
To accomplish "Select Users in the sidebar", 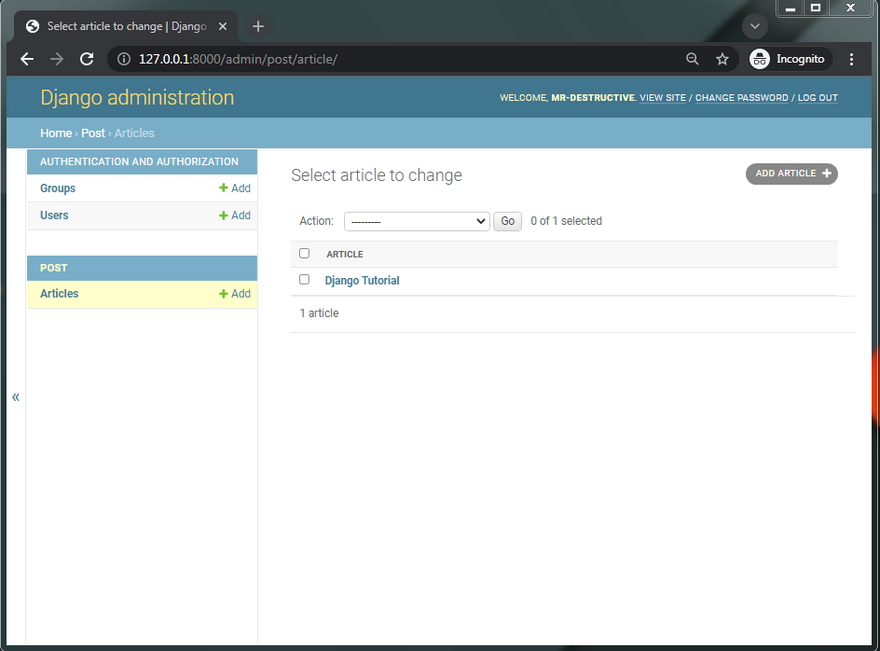I will click(54, 215).
